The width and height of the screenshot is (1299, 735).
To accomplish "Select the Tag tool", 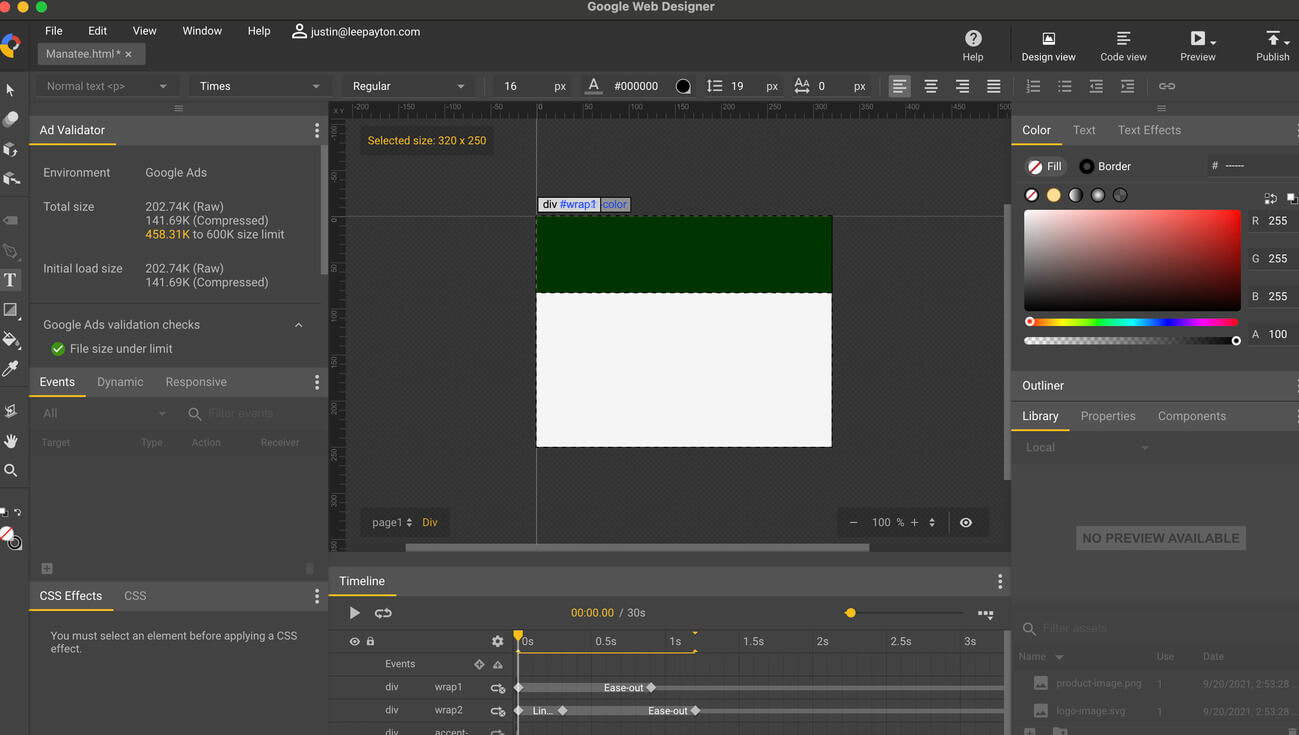I will pos(11,220).
